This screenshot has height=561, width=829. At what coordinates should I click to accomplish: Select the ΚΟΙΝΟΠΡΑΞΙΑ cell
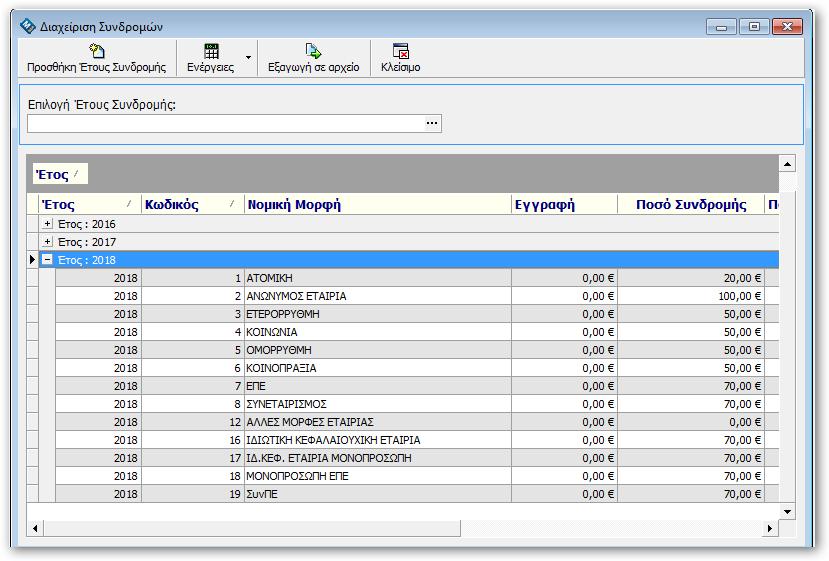tap(377, 367)
